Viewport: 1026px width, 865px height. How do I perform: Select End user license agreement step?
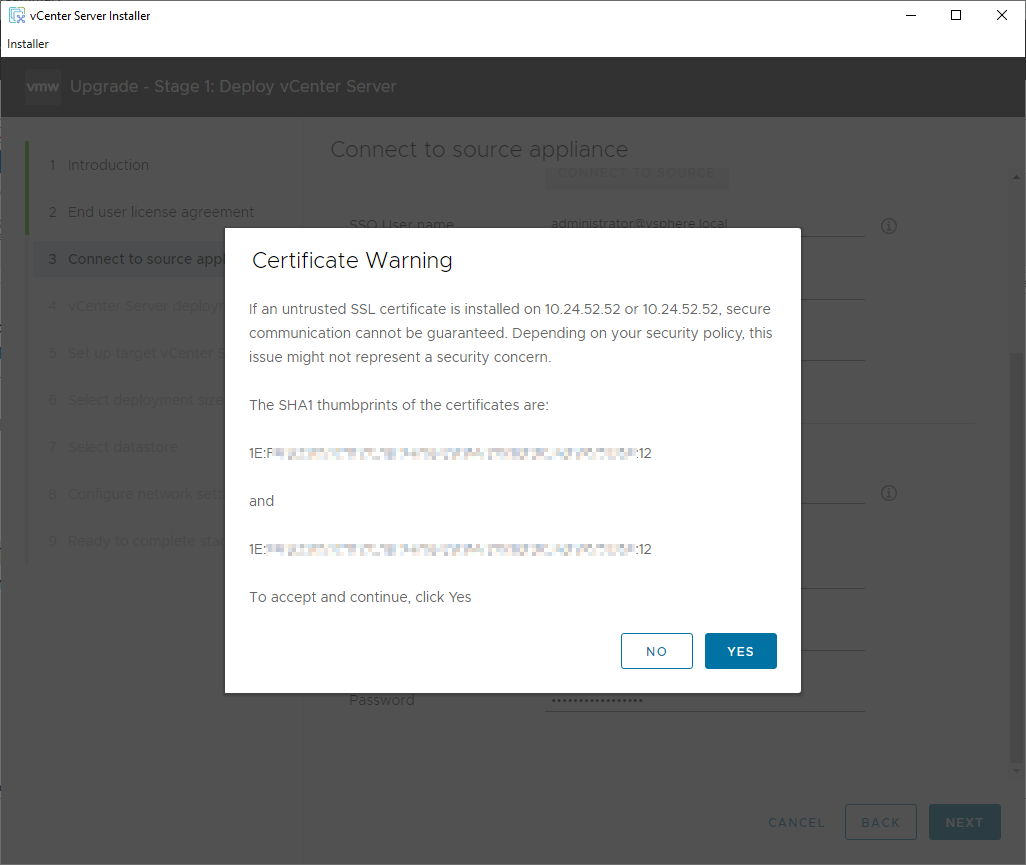coord(160,212)
